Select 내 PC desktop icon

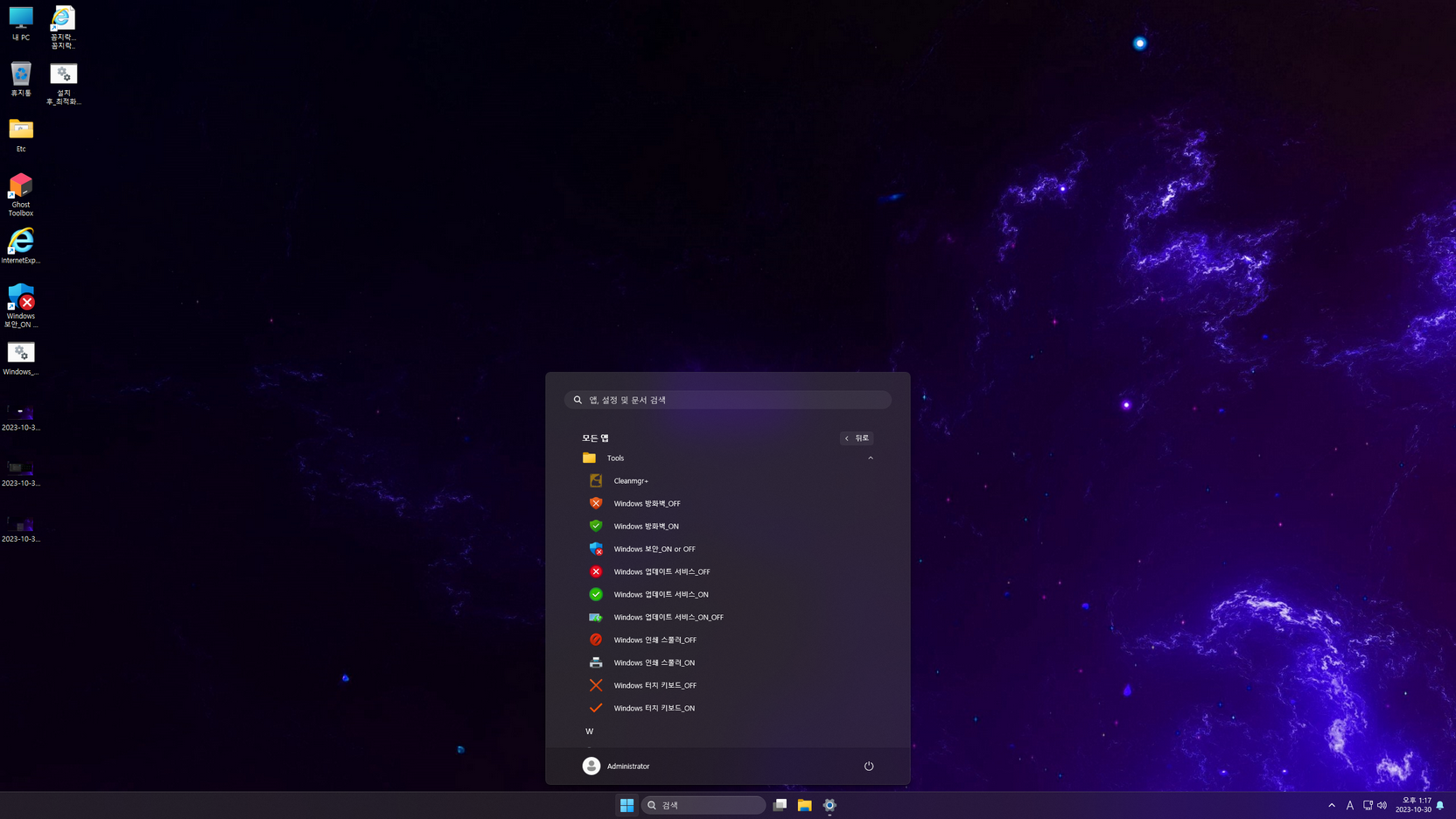pyautogui.click(x=21, y=24)
